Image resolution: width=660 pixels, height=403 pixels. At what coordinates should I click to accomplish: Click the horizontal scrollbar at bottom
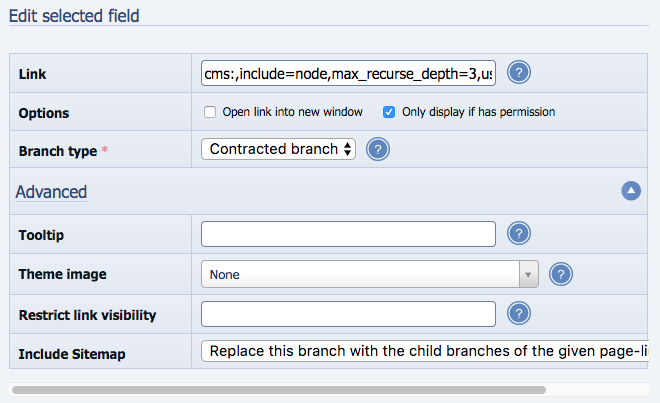click(x=278, y=389)
